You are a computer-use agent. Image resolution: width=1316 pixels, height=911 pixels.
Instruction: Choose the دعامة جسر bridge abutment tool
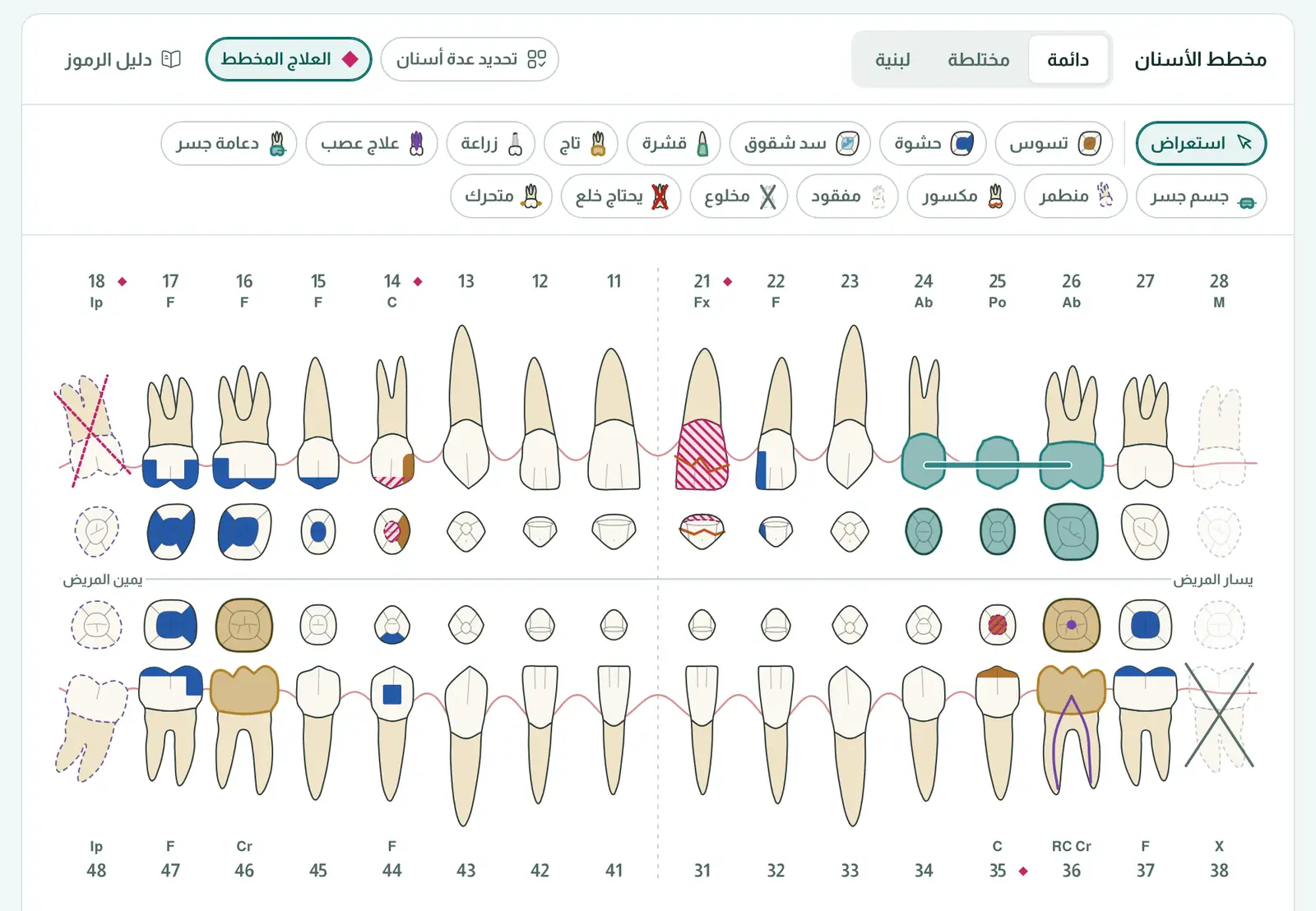[x=229, y=144]
